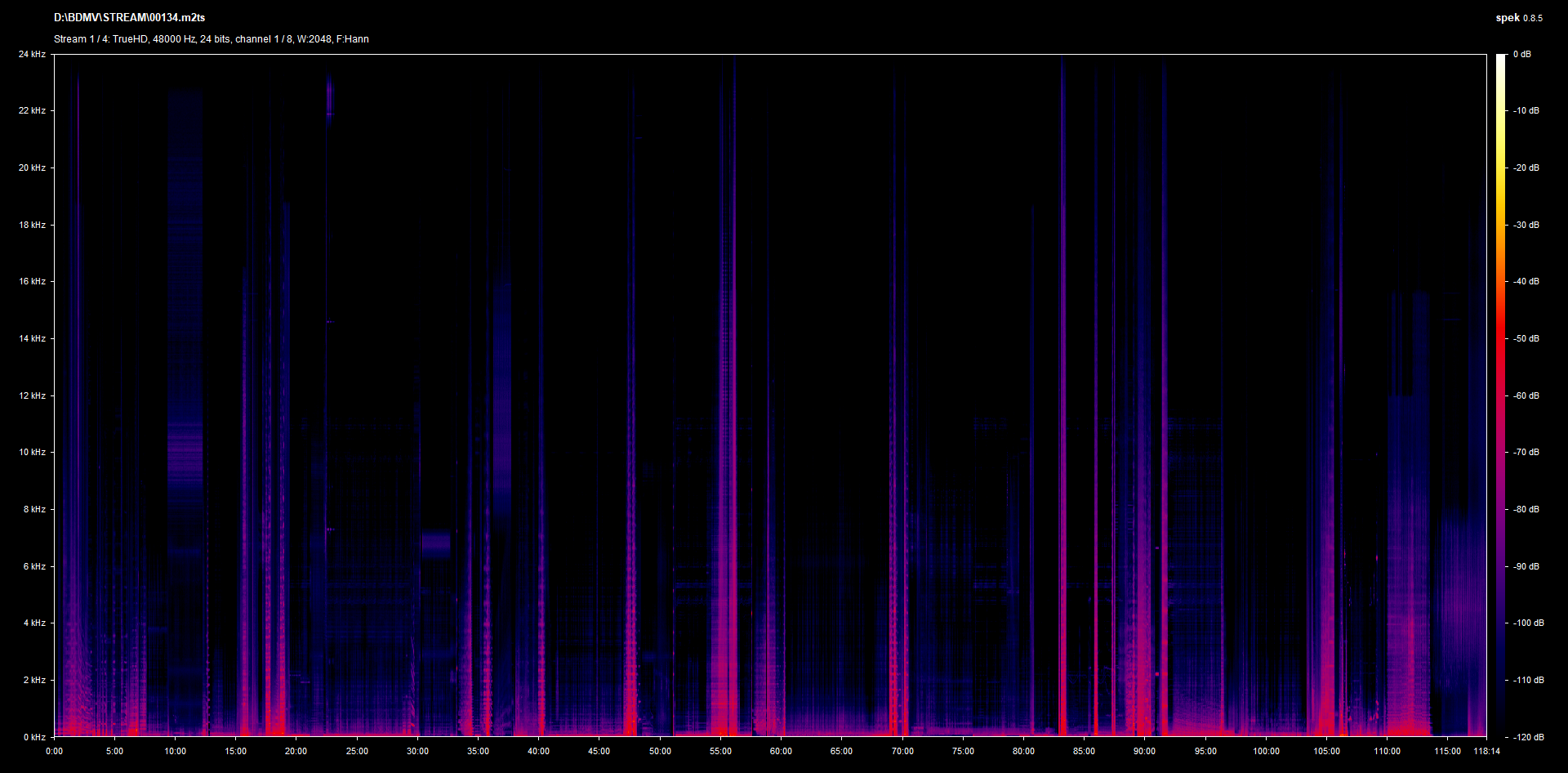
Task: Click the 60:00 time axis marker
Action: click(x=781, y=751)
